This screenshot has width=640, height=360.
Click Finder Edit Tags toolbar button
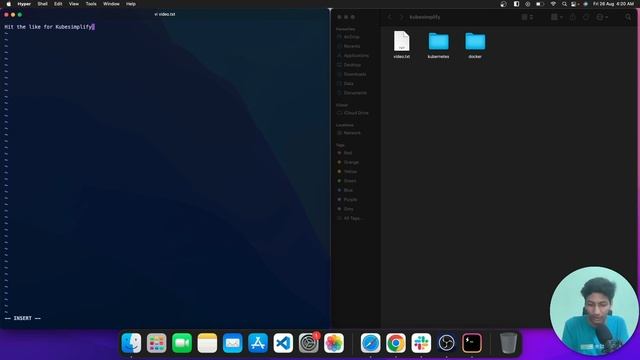pyautogui.click(x=586, y=17)
